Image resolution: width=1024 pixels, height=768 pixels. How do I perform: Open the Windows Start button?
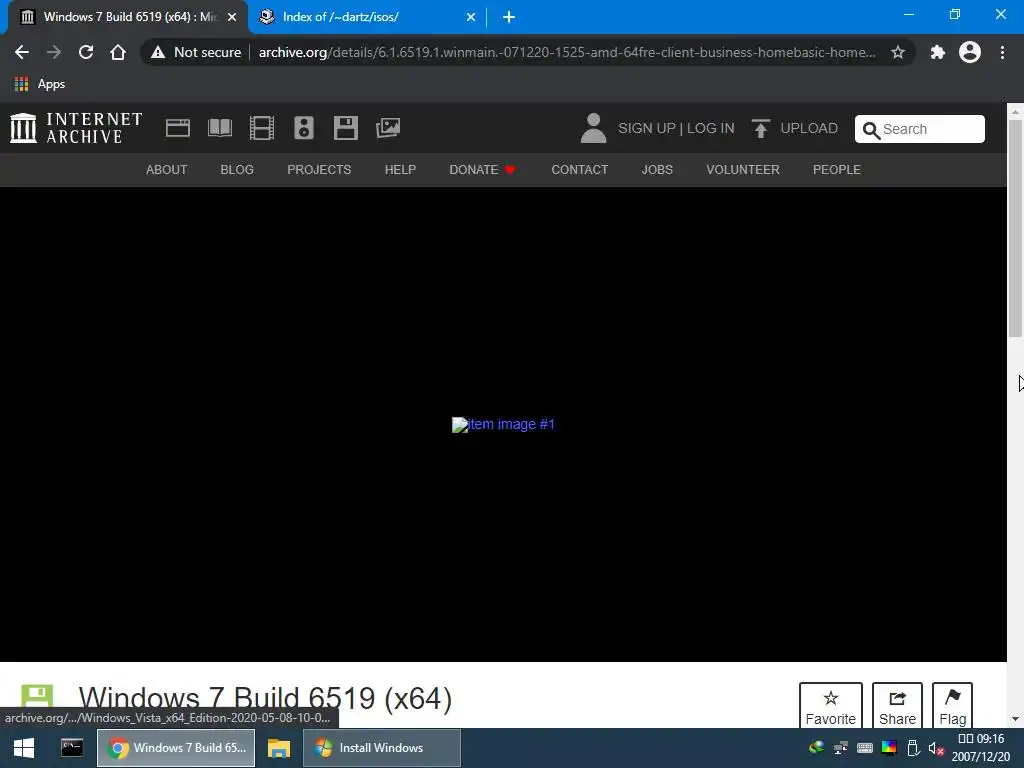(24, 748)
